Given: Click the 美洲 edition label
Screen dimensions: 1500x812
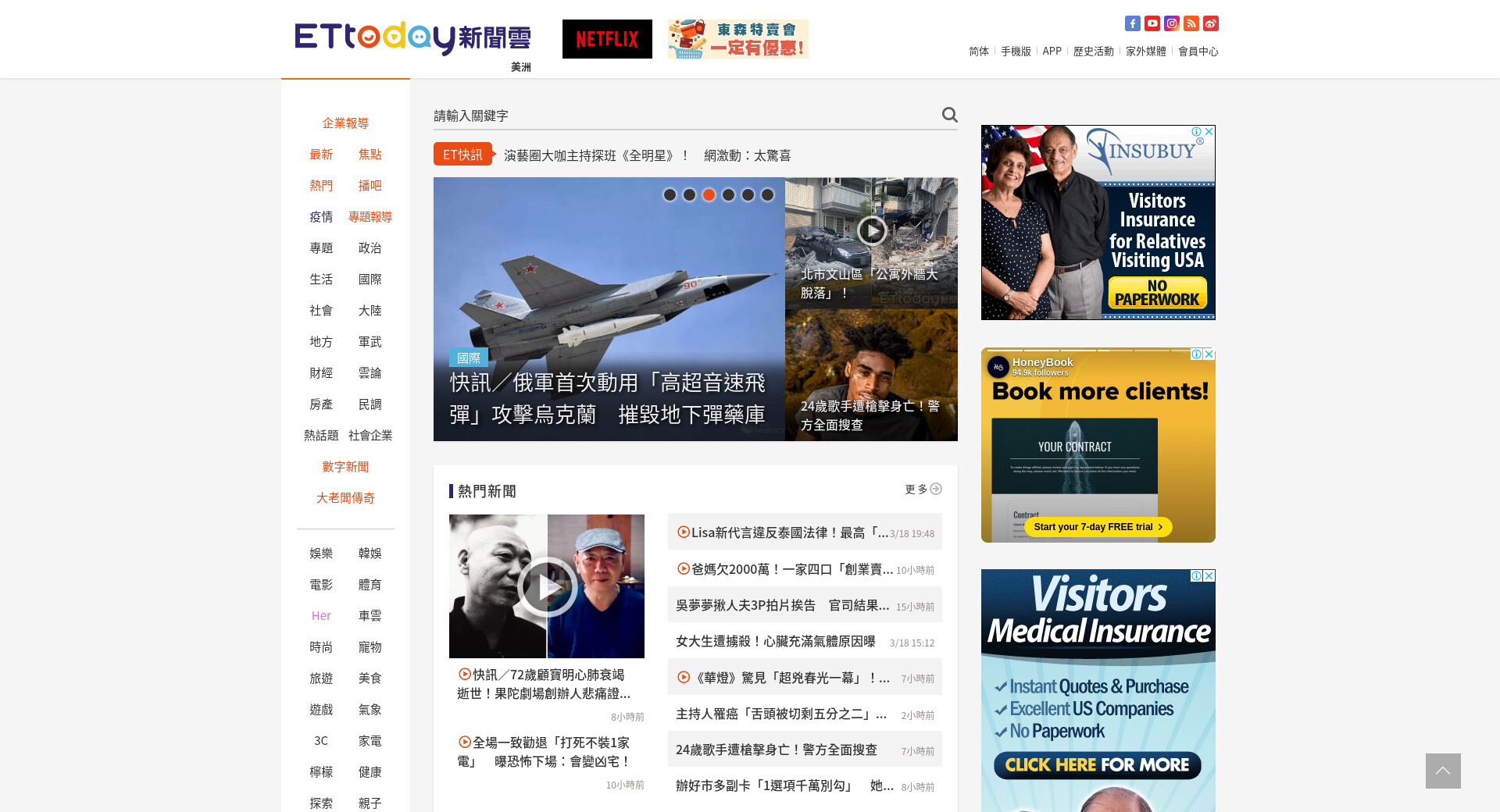Looking at the screenshot, I should 521,67.
